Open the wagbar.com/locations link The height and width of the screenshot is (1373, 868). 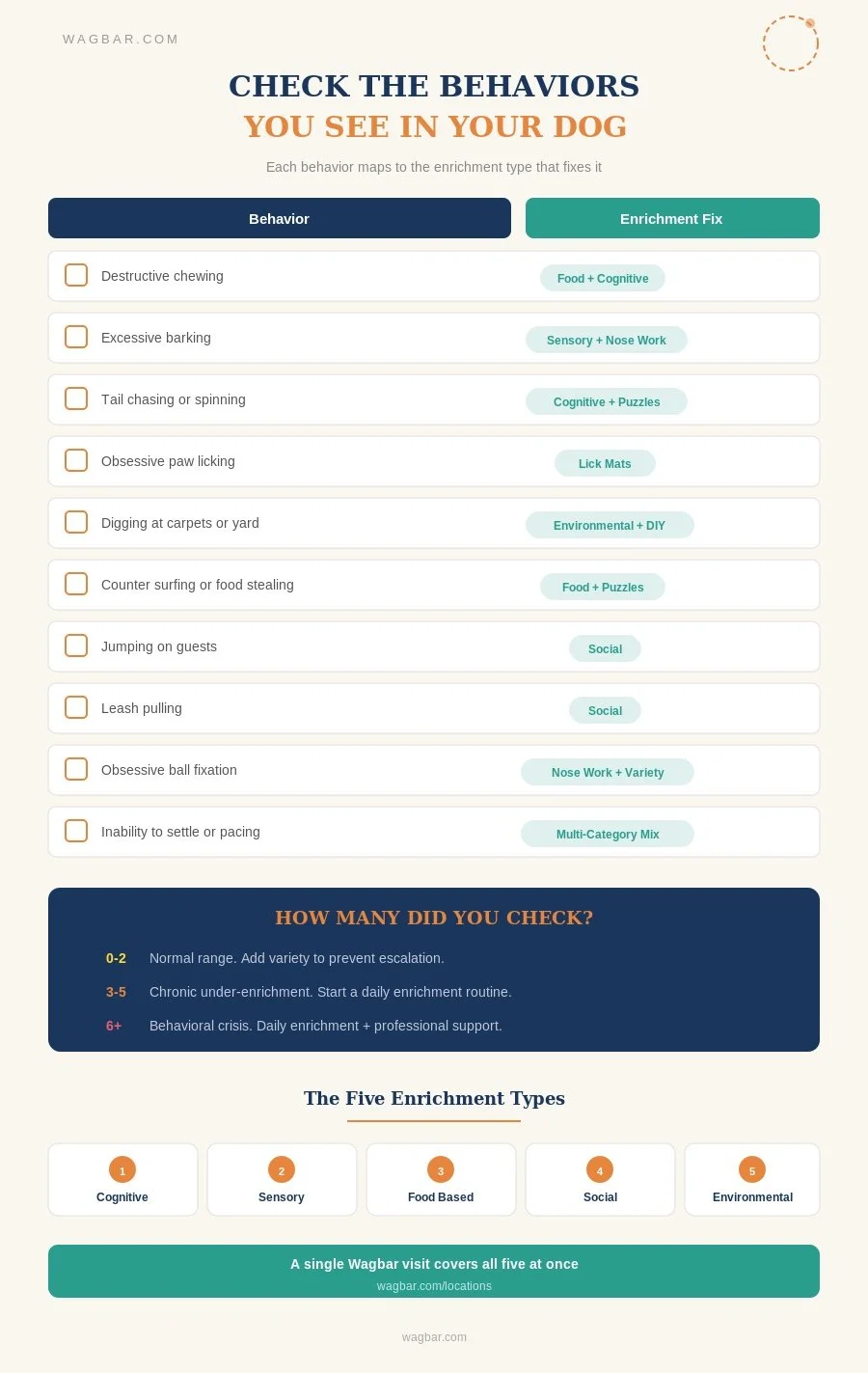[x=434, y=1286]
